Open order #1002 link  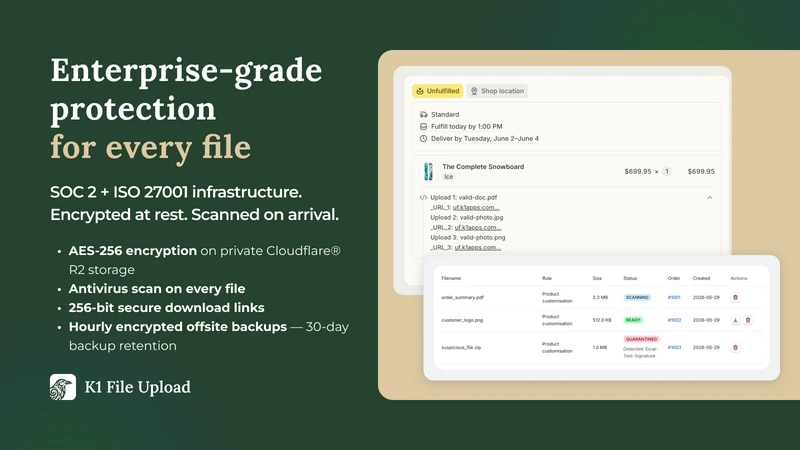[674, 320]
